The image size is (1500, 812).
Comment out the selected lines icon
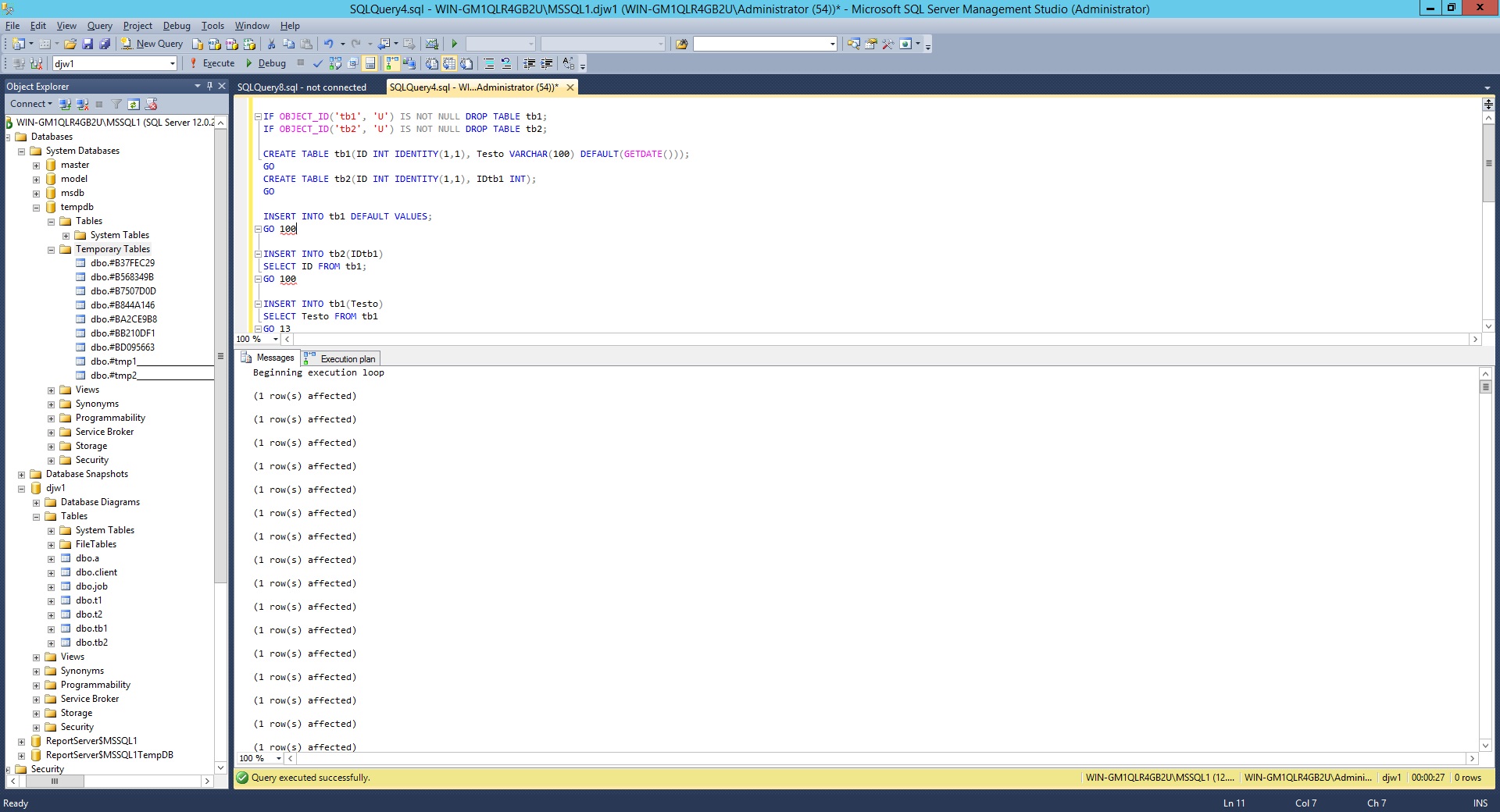point(489,63)
